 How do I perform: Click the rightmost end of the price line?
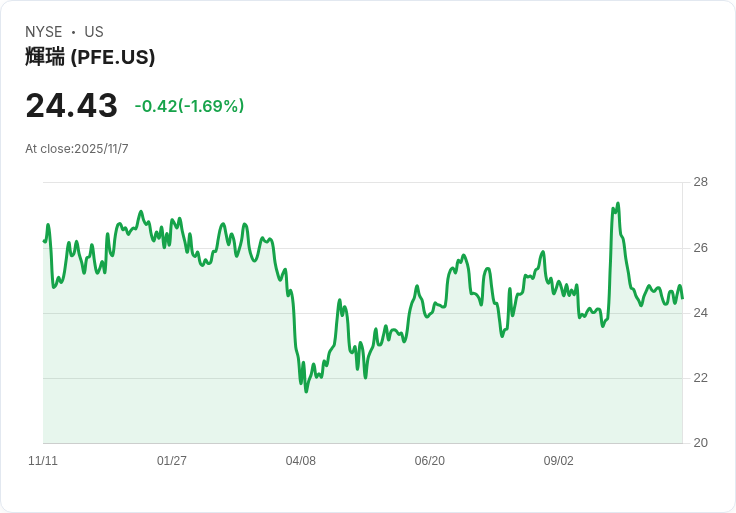click(682, 298)
